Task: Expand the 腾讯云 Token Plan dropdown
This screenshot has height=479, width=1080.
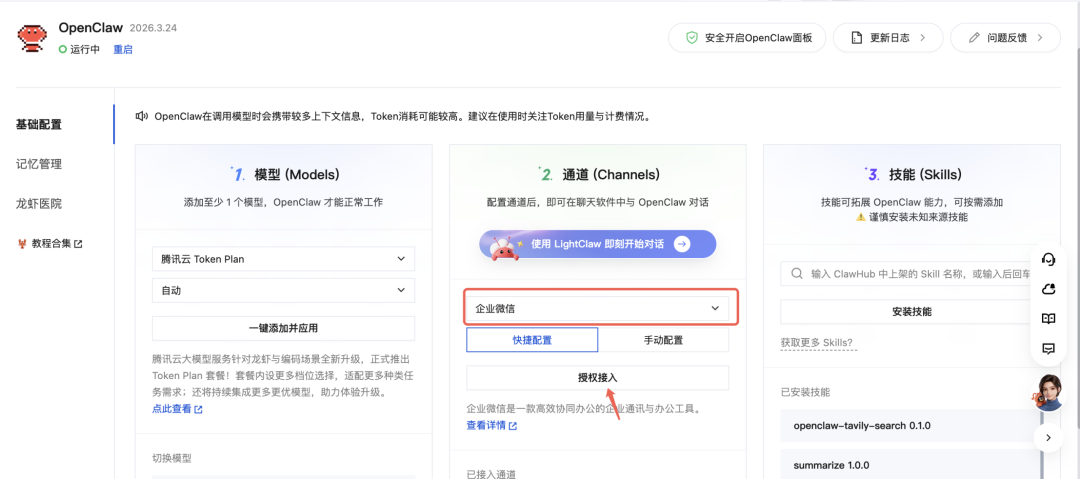Action: point(283,259)
